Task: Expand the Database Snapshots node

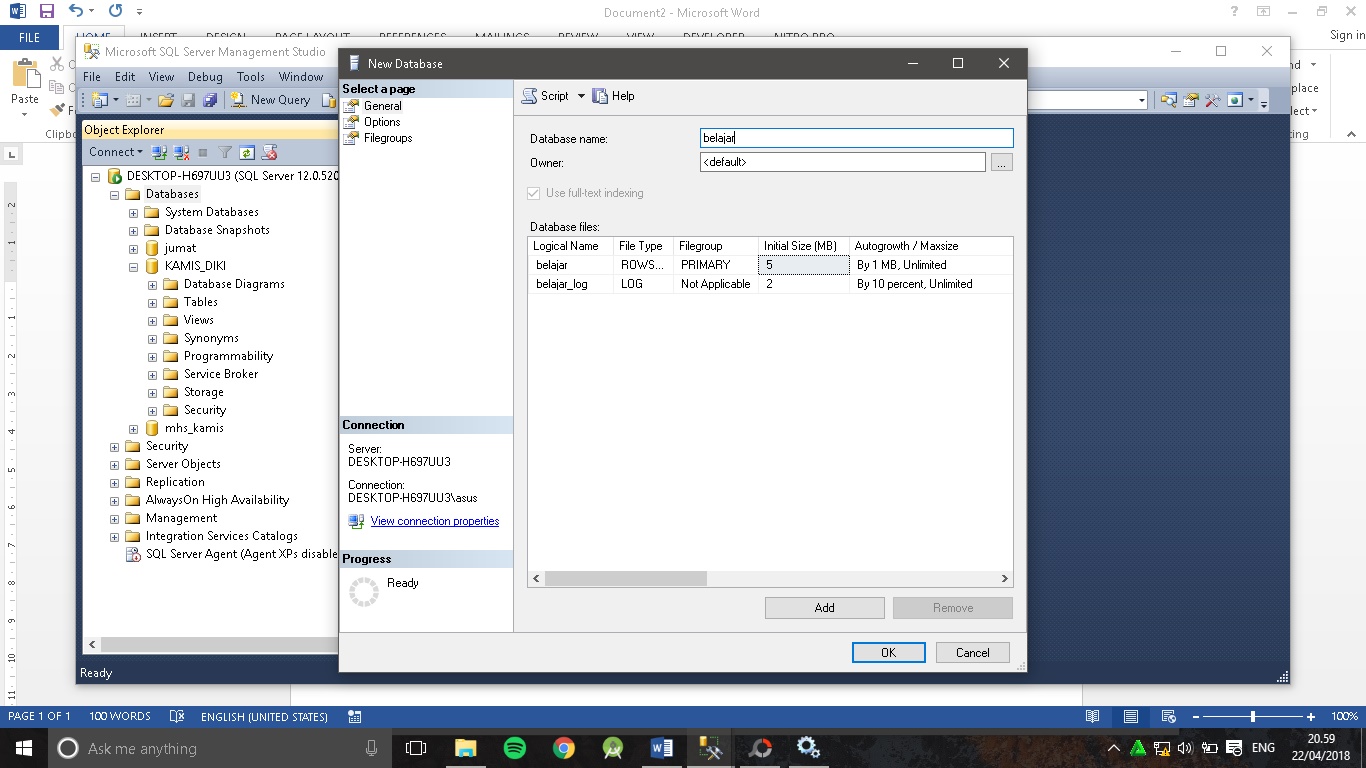Action: (x=133, y=230)
